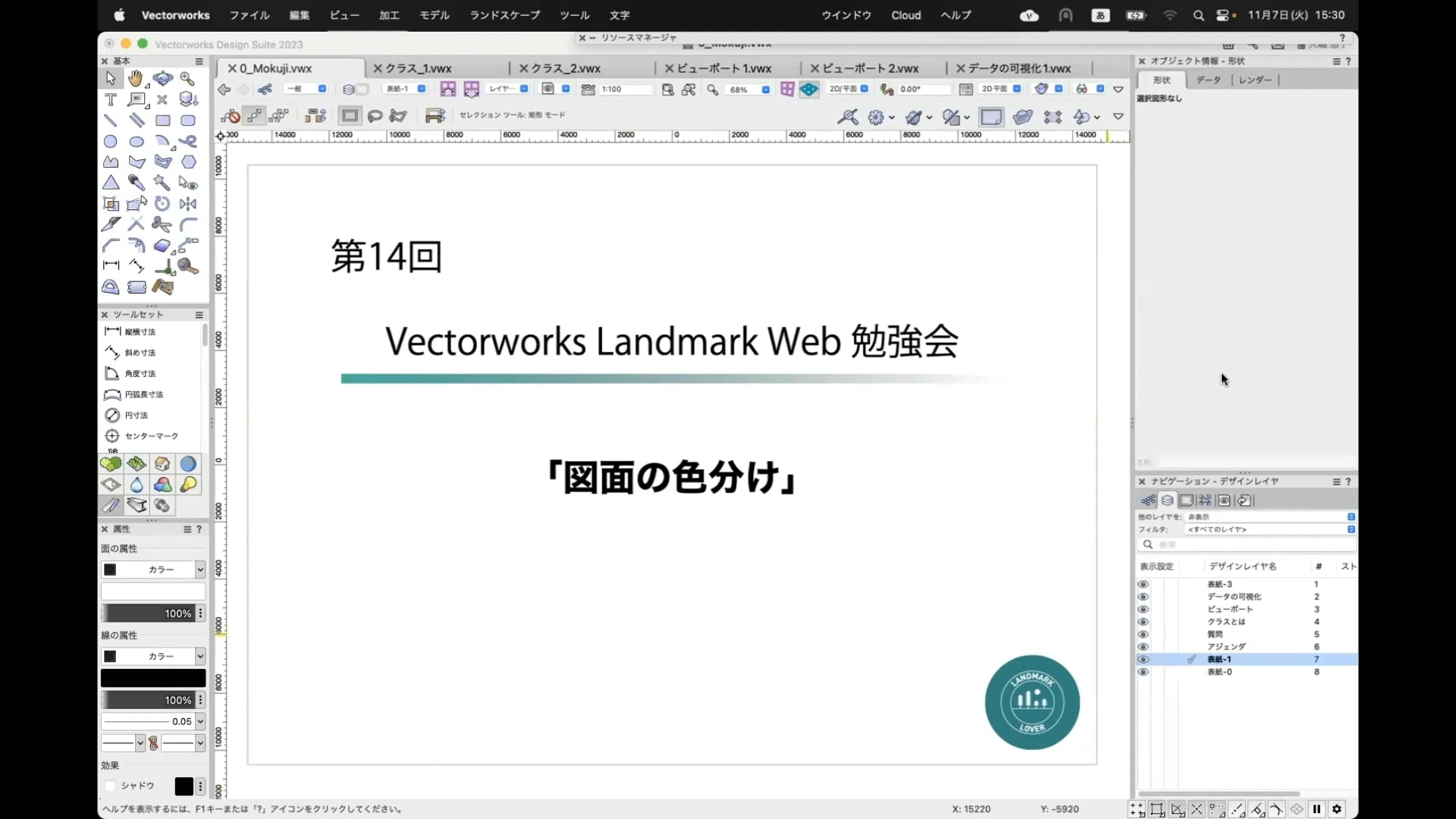
Task: Select the Mirror tool
Action: pyautogui.click(x=188, y=203)
